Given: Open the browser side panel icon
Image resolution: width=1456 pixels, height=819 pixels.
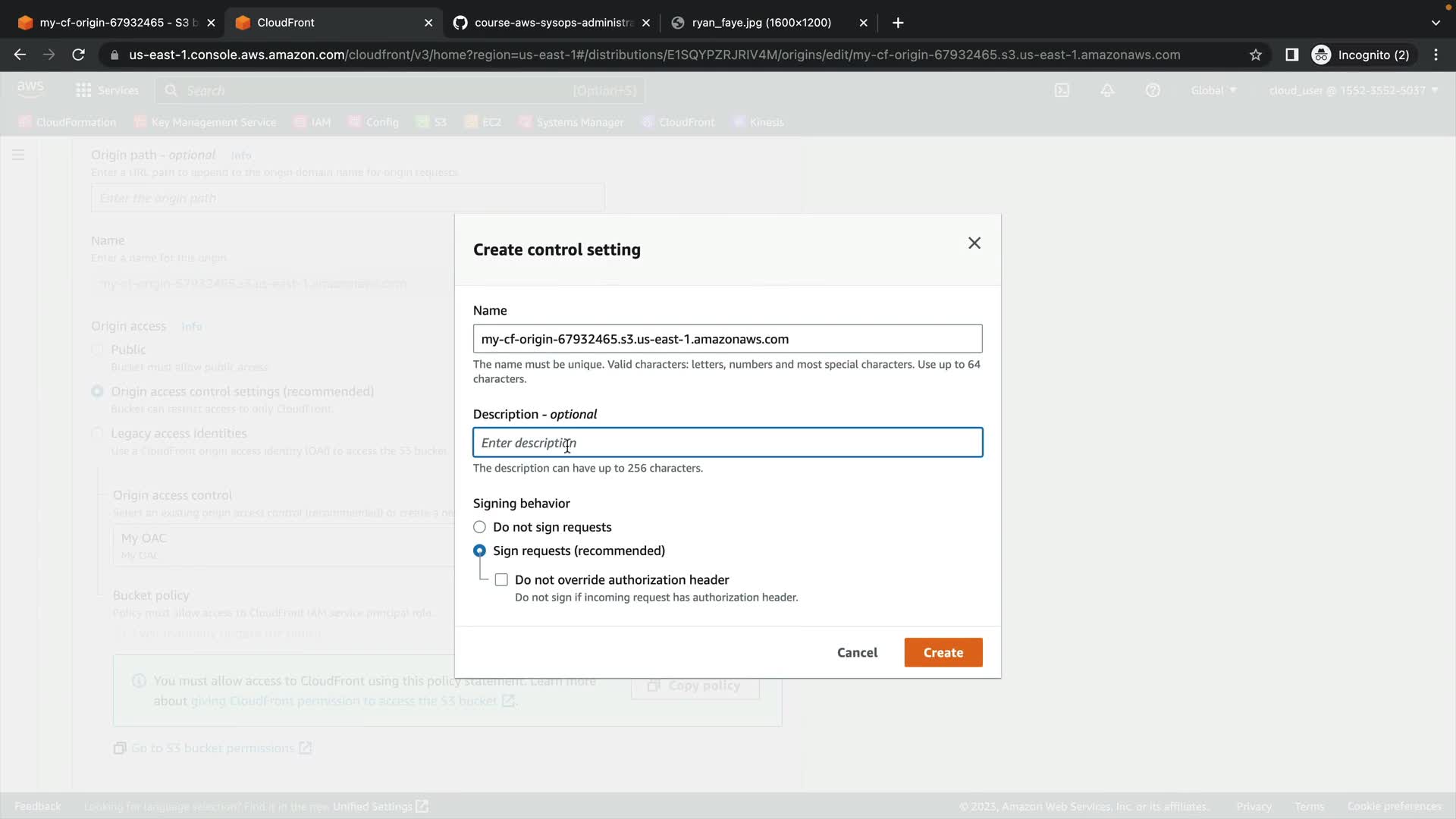Looking at the screenshot, I should click(1291, 55).
